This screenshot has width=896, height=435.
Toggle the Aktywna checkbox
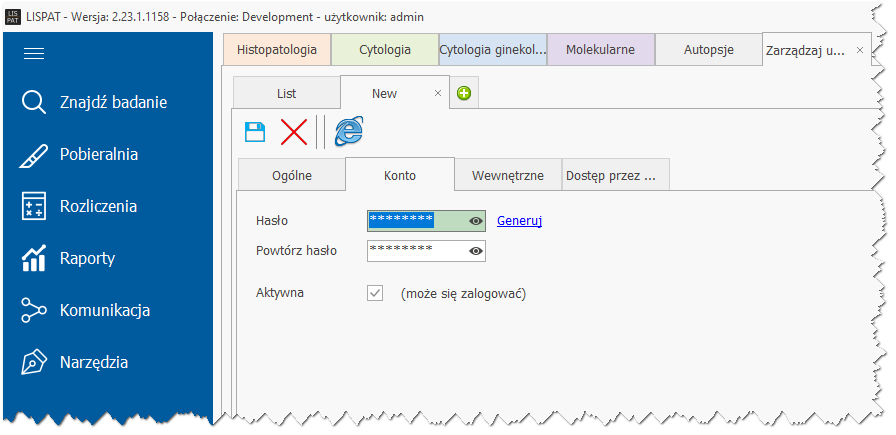pos(376,294)
